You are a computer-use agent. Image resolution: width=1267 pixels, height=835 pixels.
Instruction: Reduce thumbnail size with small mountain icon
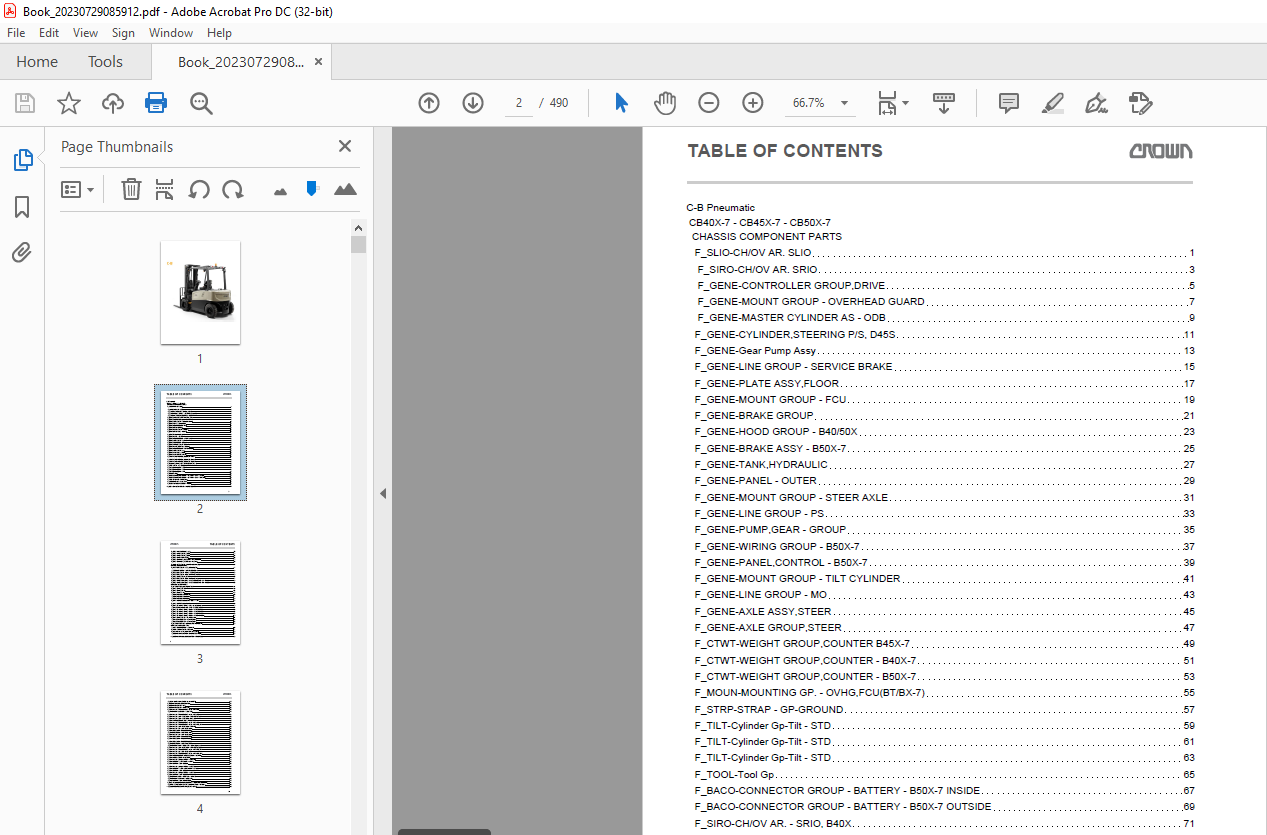[x=280, y=190]
